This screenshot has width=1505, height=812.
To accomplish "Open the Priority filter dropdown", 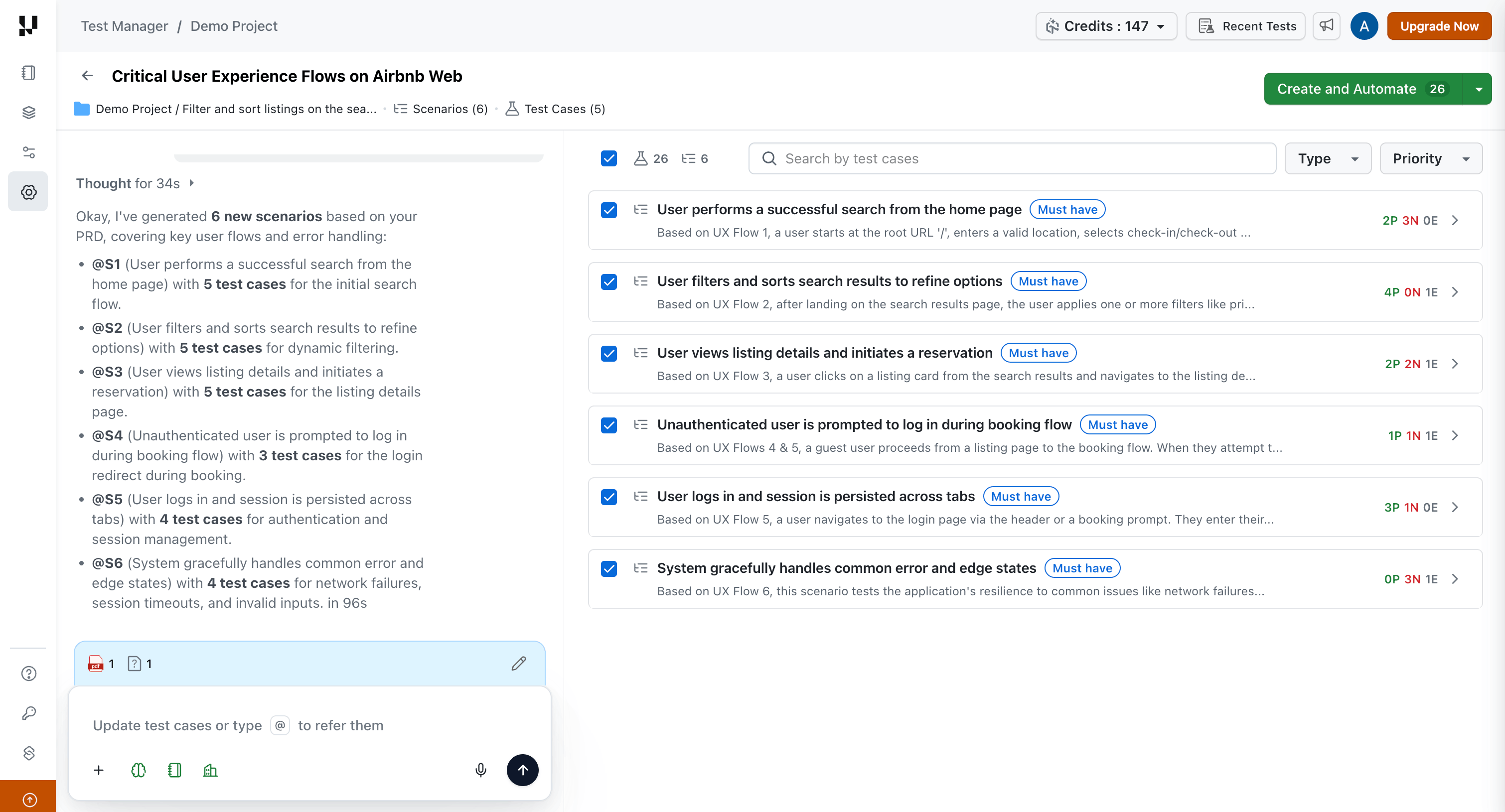I will pyautogui.click(x=1431, y=158).
